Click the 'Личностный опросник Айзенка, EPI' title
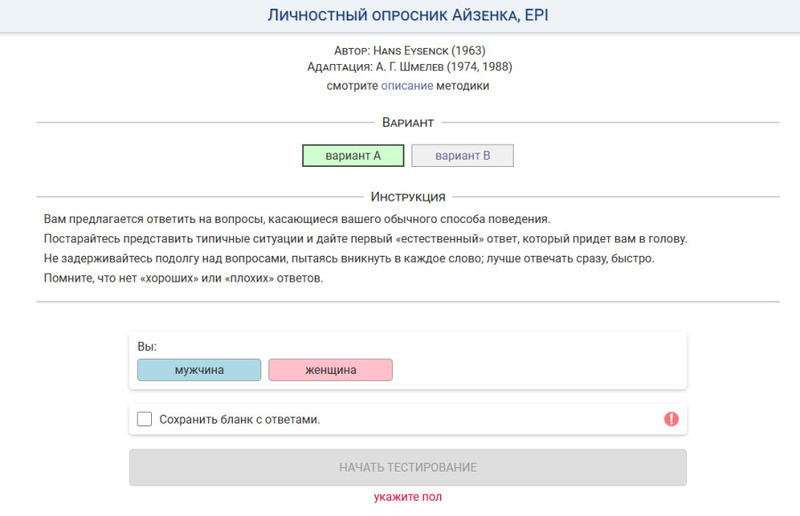Screen dimensions: 800x516 click(x=408, y=16)
